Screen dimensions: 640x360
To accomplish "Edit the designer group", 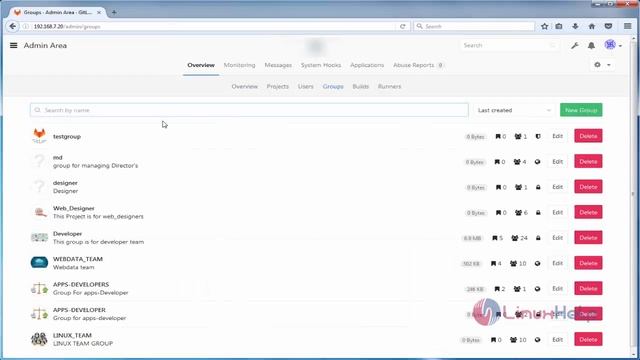I will (558, 187).
